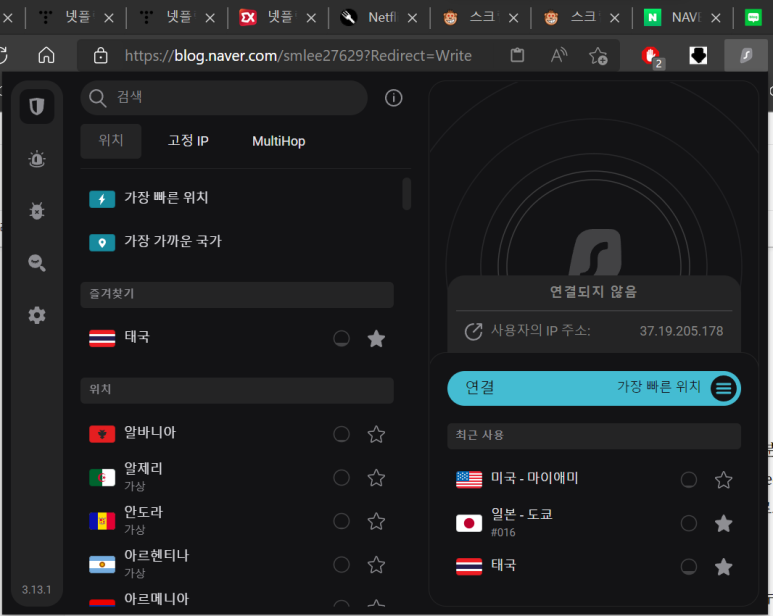Open the Search magnifier sidebar icon
Image resolution: width=773 pixels, height=616 pixels.
(x=37, y=263)
